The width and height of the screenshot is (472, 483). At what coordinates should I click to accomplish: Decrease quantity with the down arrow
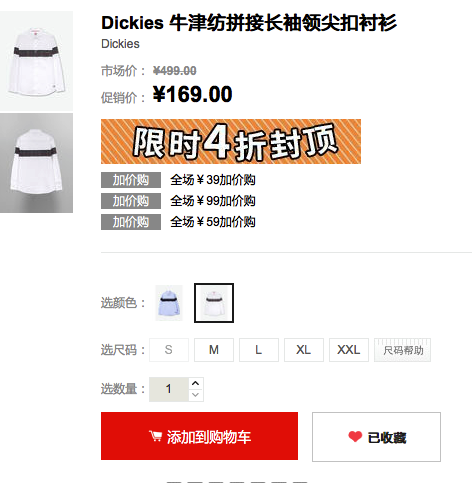click(x=196, y=395)
